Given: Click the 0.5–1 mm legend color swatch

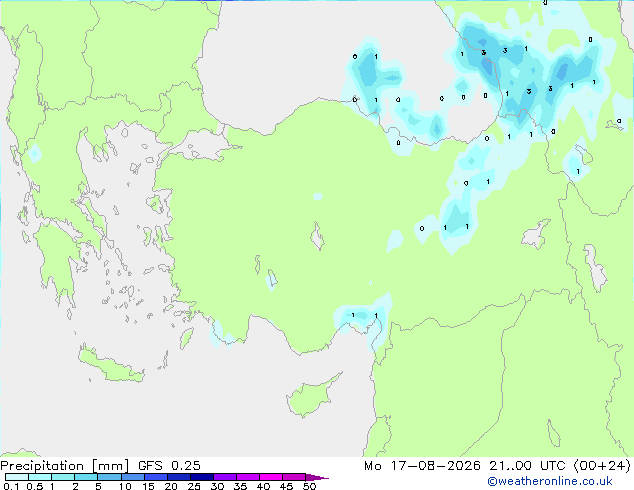Looking at the screenshot, I should point(40,477).
